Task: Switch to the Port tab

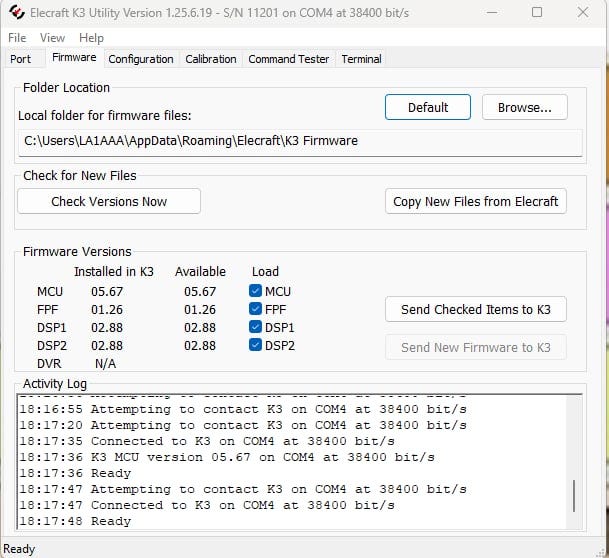Action: pos(20,59)
